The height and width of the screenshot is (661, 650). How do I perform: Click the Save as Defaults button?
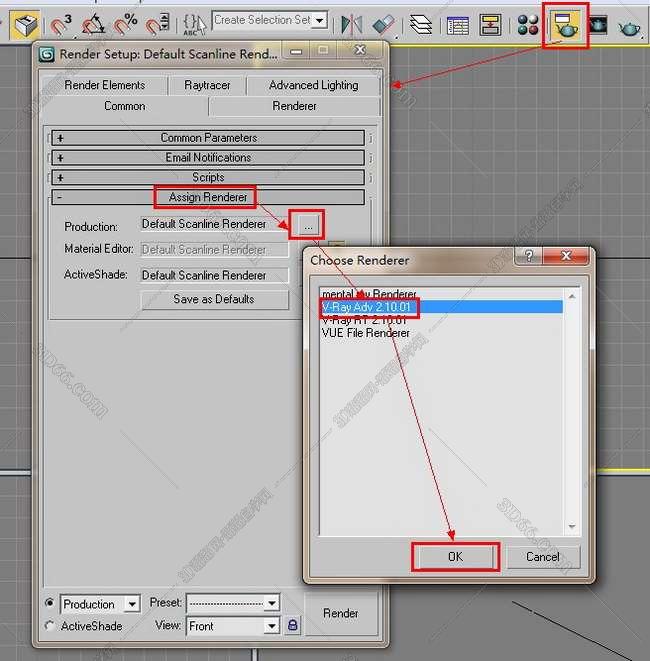click(214, 299)
